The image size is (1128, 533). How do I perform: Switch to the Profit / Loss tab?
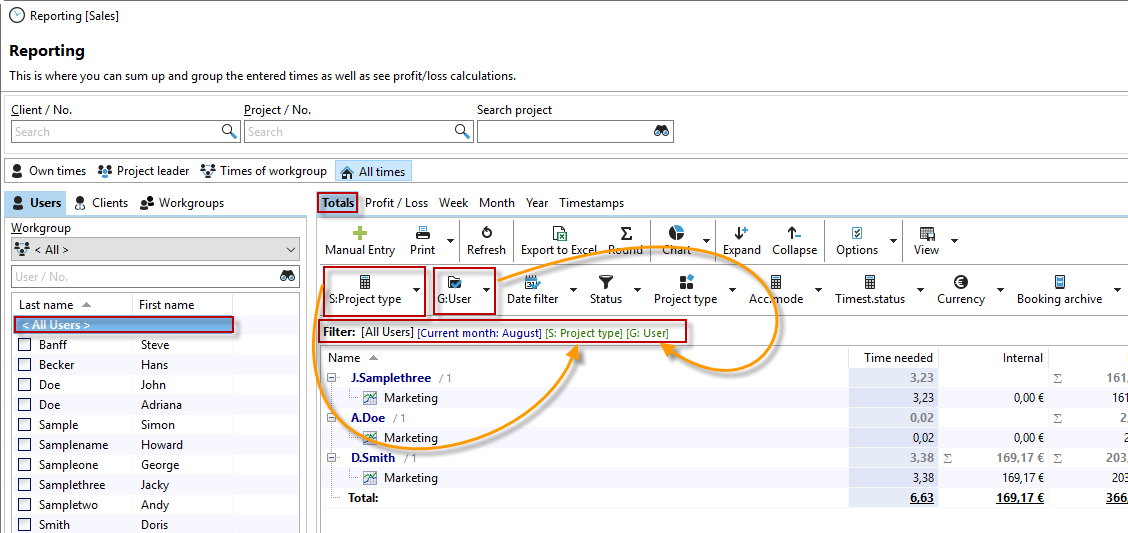coord(396,203)
